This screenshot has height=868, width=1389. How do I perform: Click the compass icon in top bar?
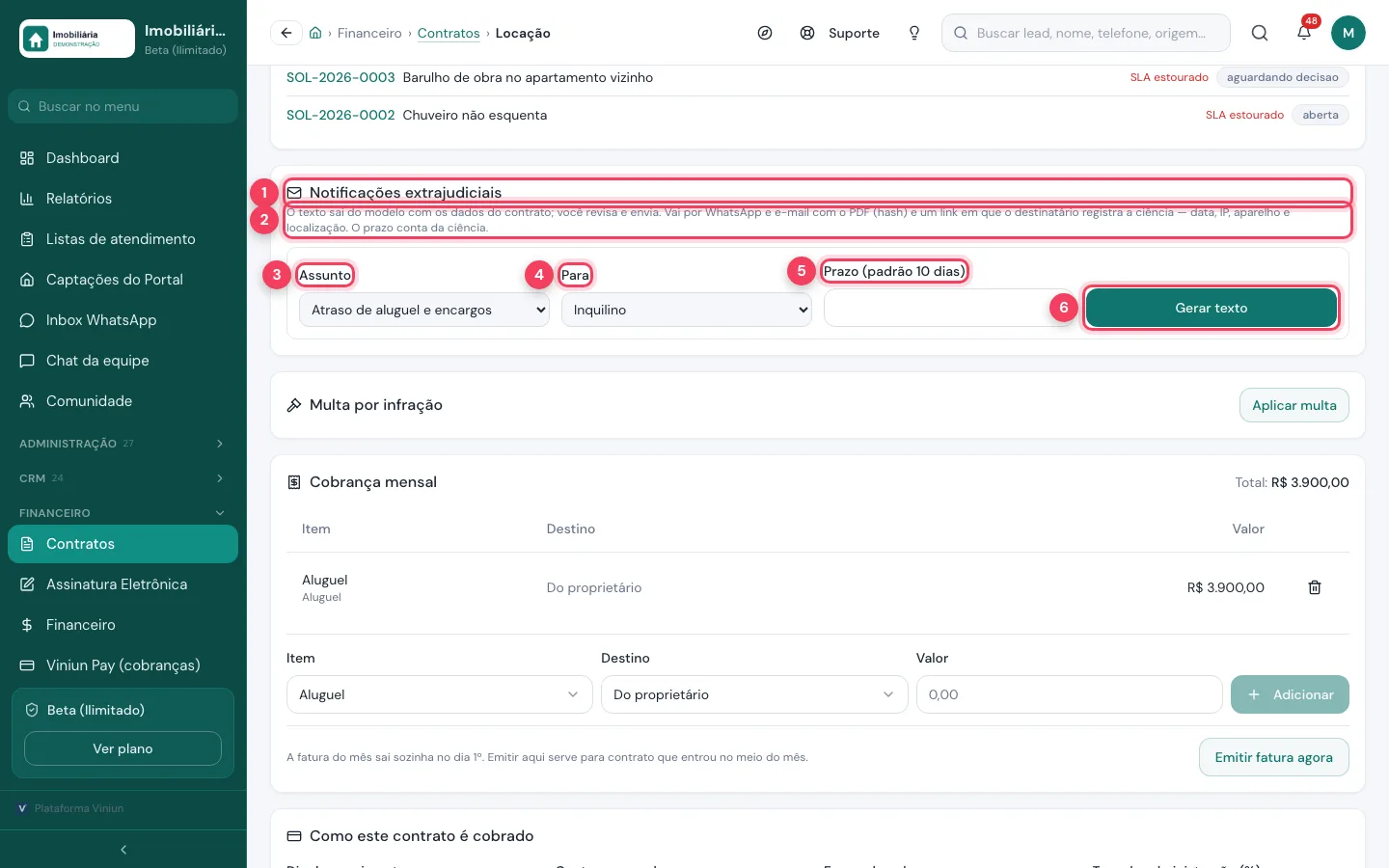[x=765, y=33]
